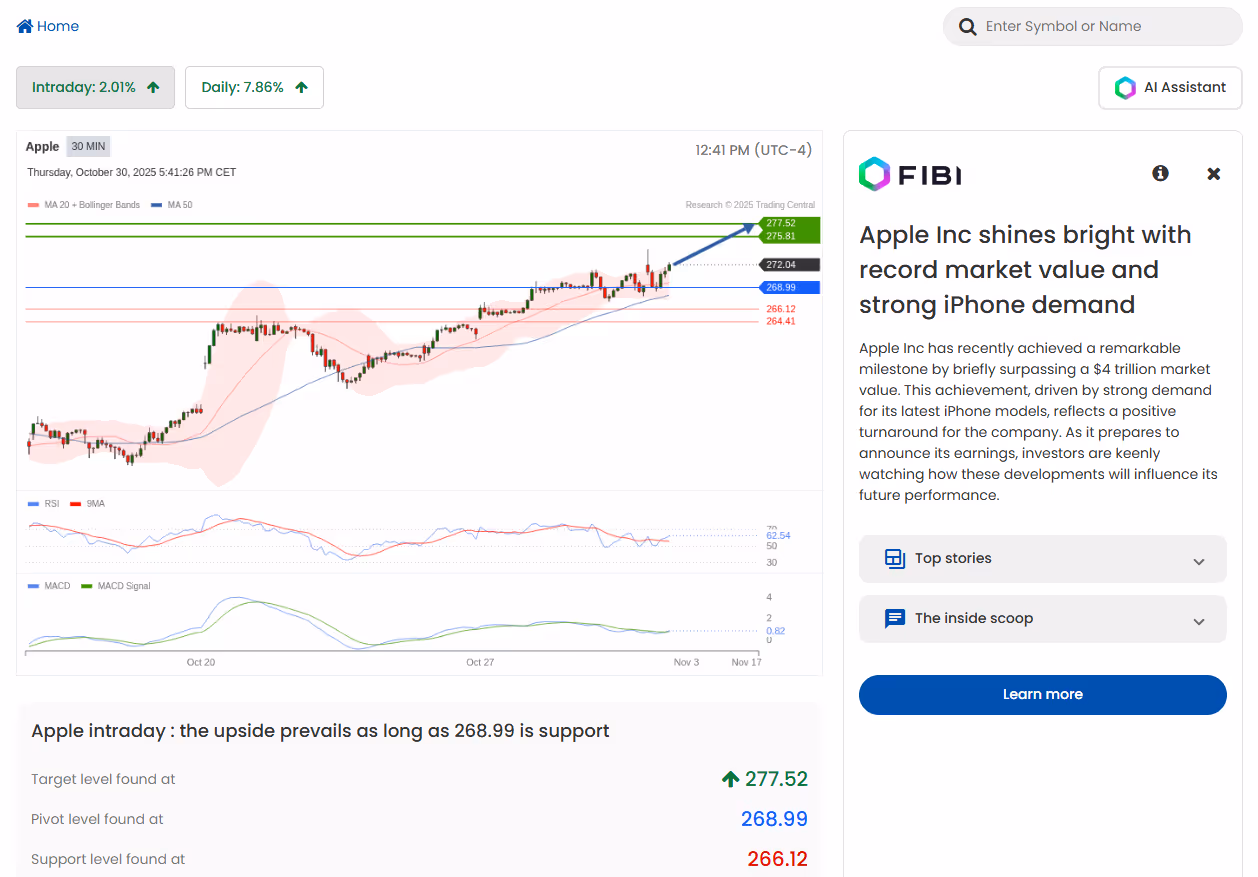
Task: Click the 9MA legend entry
Action: point(87,504)
